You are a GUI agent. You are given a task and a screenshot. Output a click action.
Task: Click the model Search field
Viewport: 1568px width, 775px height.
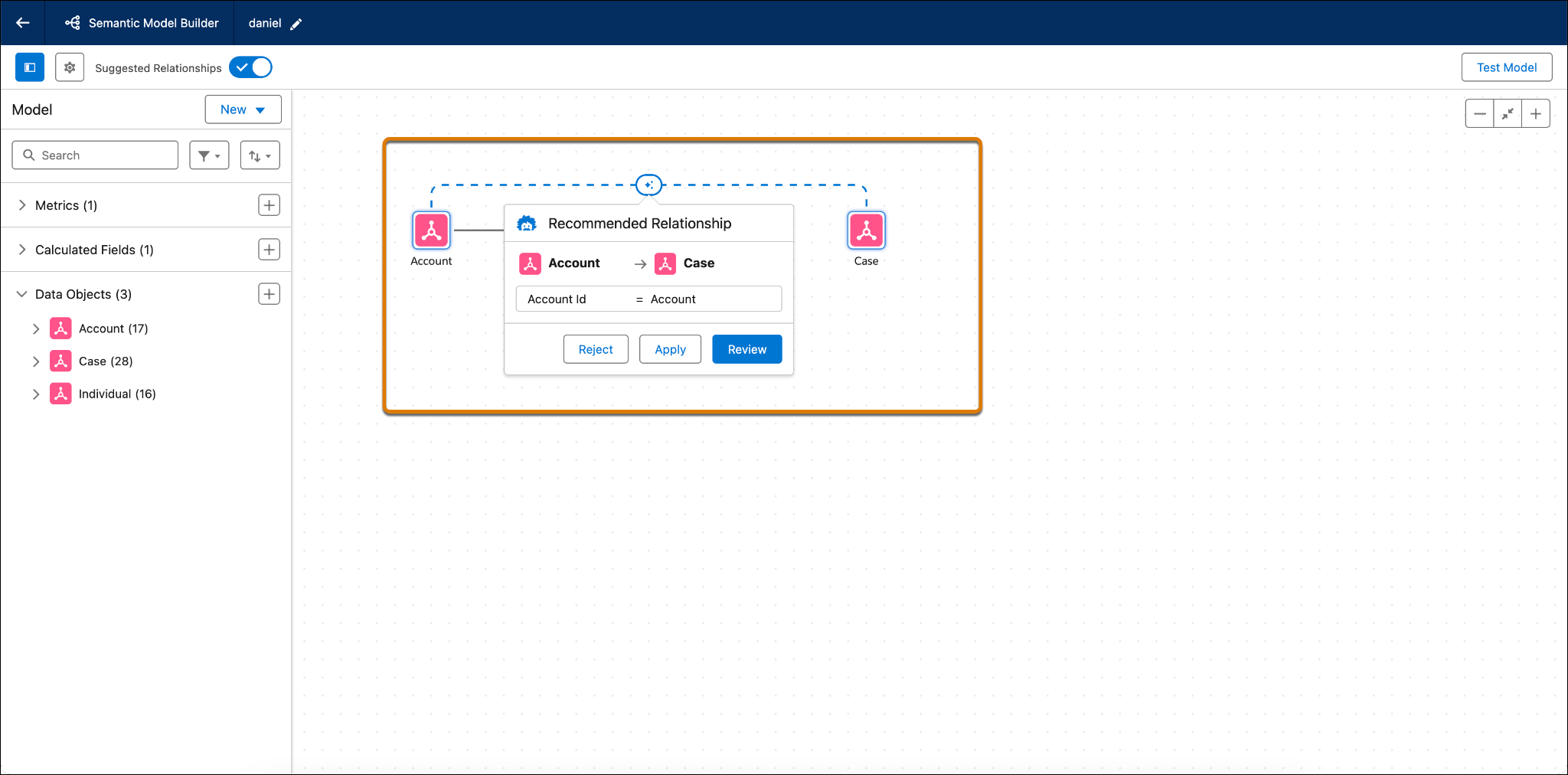tap(95, 155)
